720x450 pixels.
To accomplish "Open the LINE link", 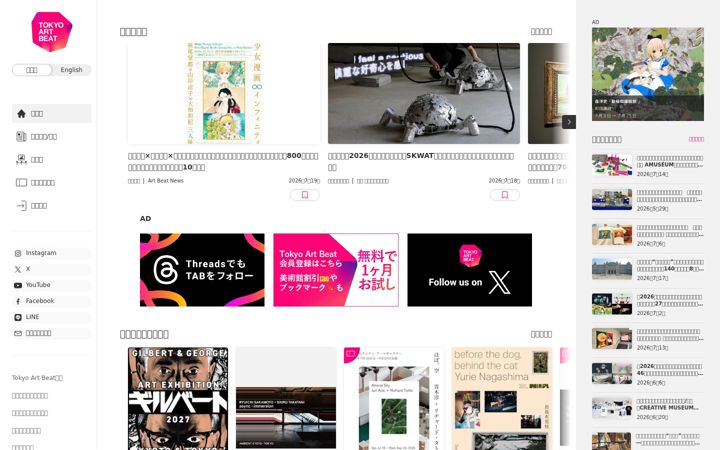I will coord(51,317).
